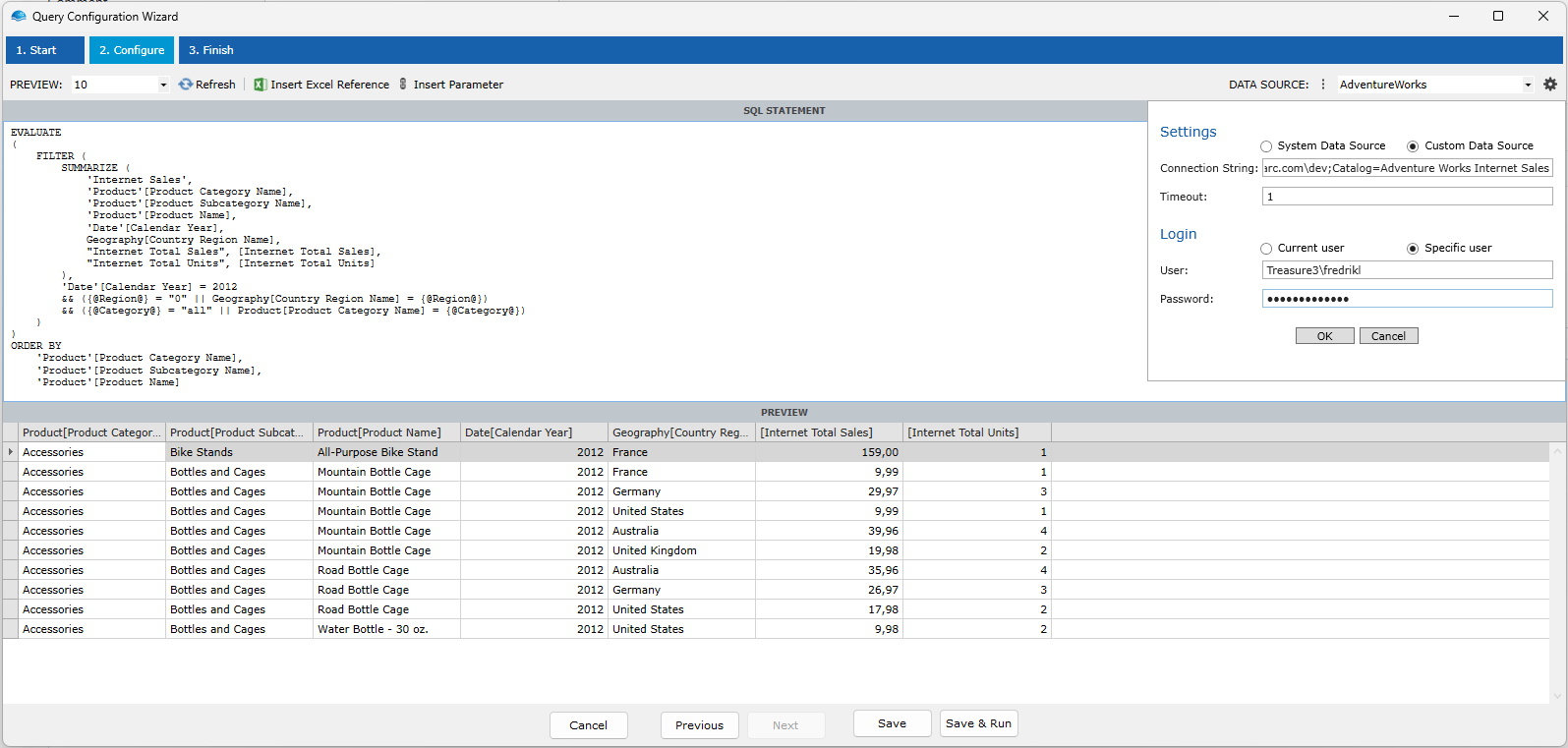
Task: Click the 'Internet Sales' line in SQL
Action: [140, 180]
